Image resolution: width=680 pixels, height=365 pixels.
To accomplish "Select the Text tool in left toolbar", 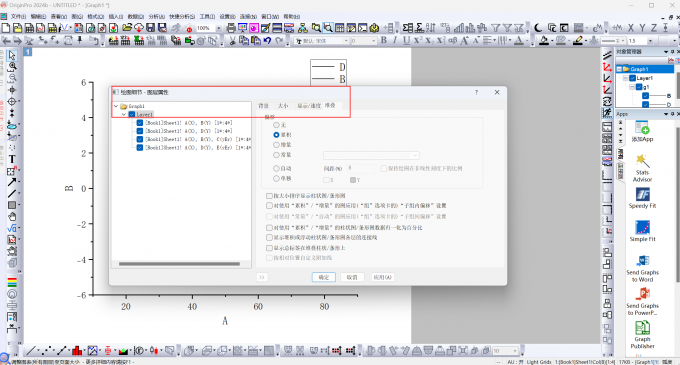I will click(12, 159).
